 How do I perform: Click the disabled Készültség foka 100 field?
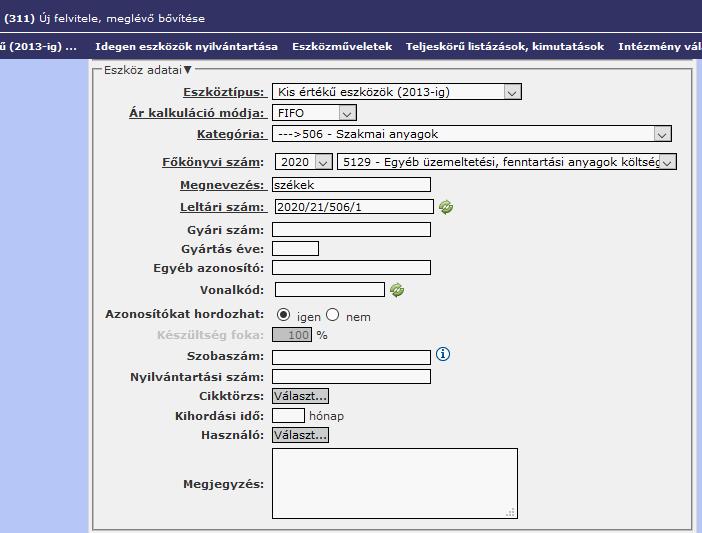292,335
